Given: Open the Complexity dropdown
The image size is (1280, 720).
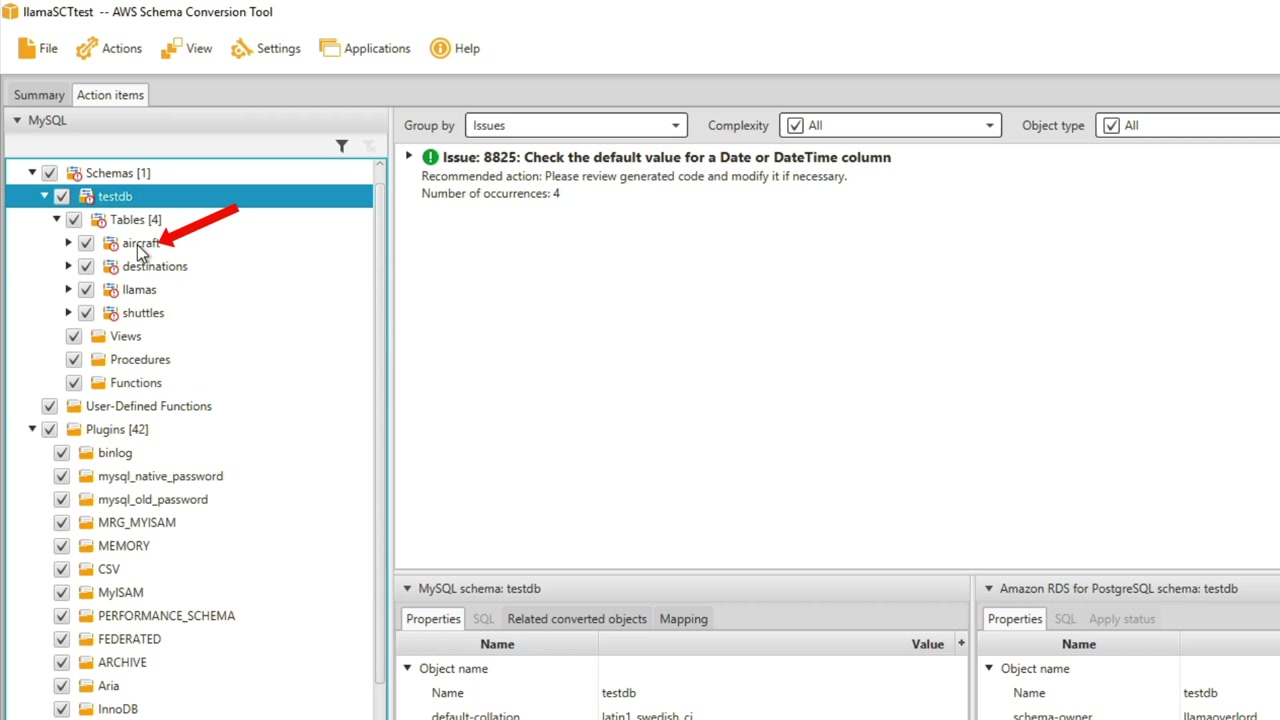Looking at the screenshot, I should pos(890,126).
